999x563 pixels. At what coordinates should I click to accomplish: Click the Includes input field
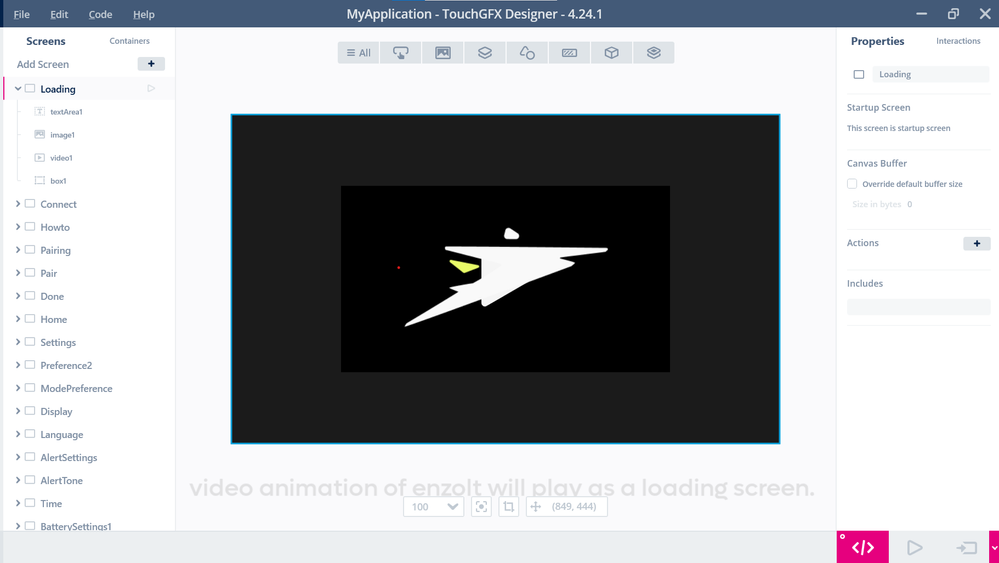point(918,307)
